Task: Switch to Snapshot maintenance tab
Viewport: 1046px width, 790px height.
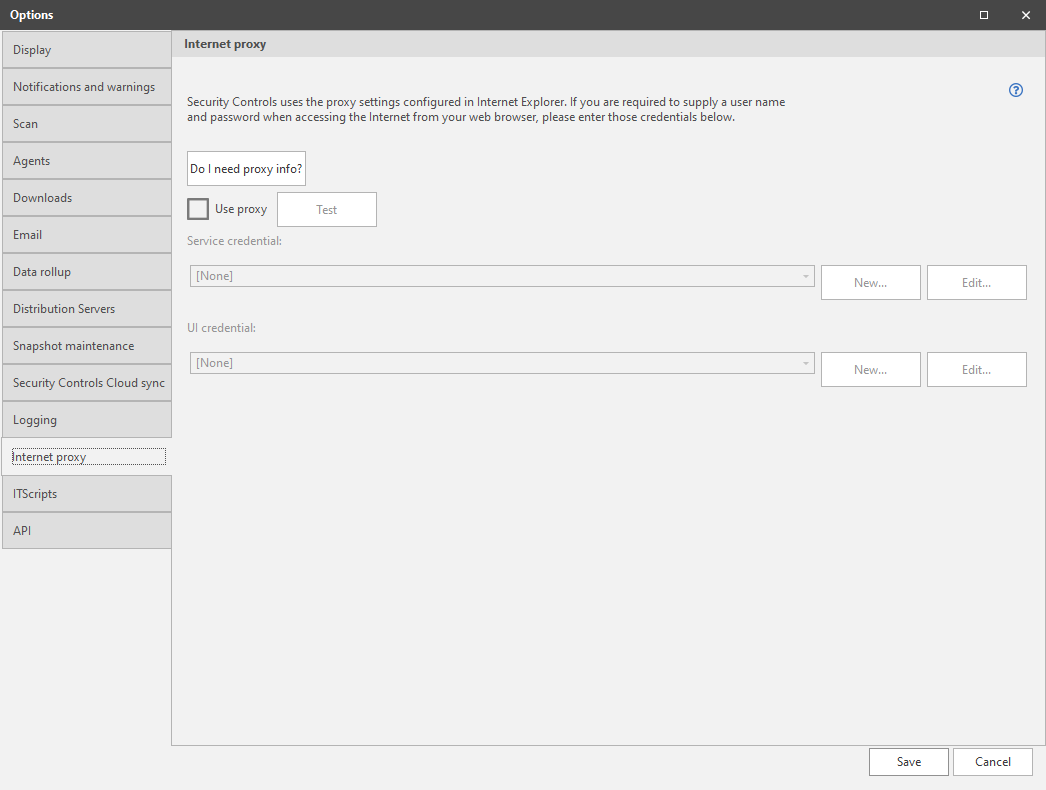Action: tap(87, 346)
